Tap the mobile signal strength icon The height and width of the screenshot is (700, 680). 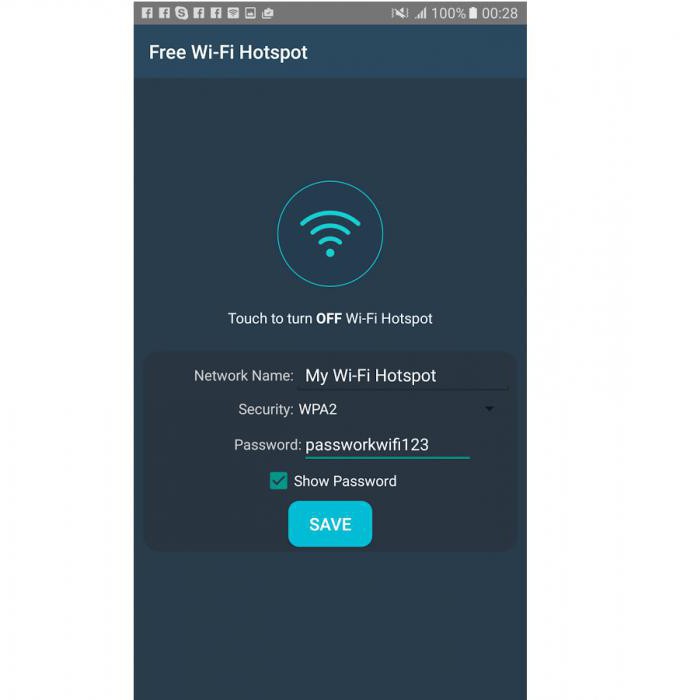pyautogui.click(x=421, y=13)
